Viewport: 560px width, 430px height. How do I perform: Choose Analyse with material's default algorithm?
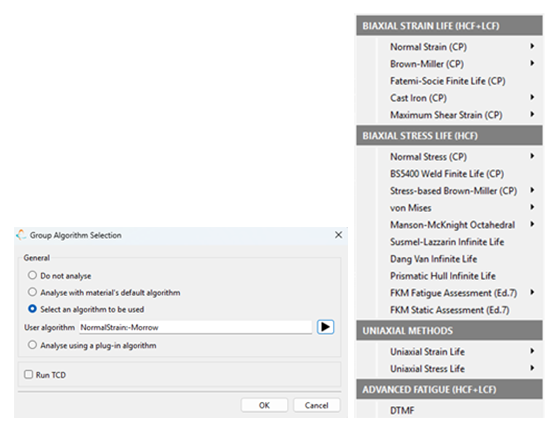click(x=32, y=292)
